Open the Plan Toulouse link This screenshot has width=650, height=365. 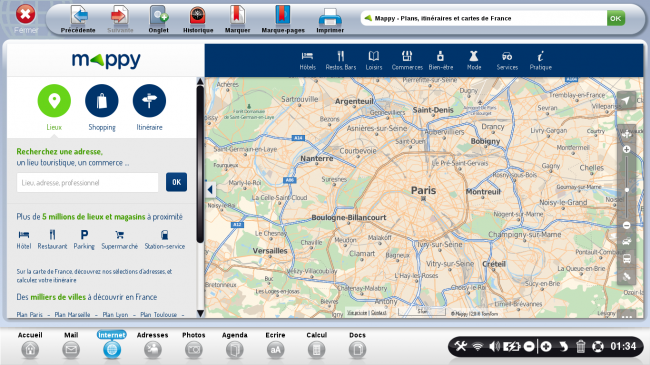point(159,314)
